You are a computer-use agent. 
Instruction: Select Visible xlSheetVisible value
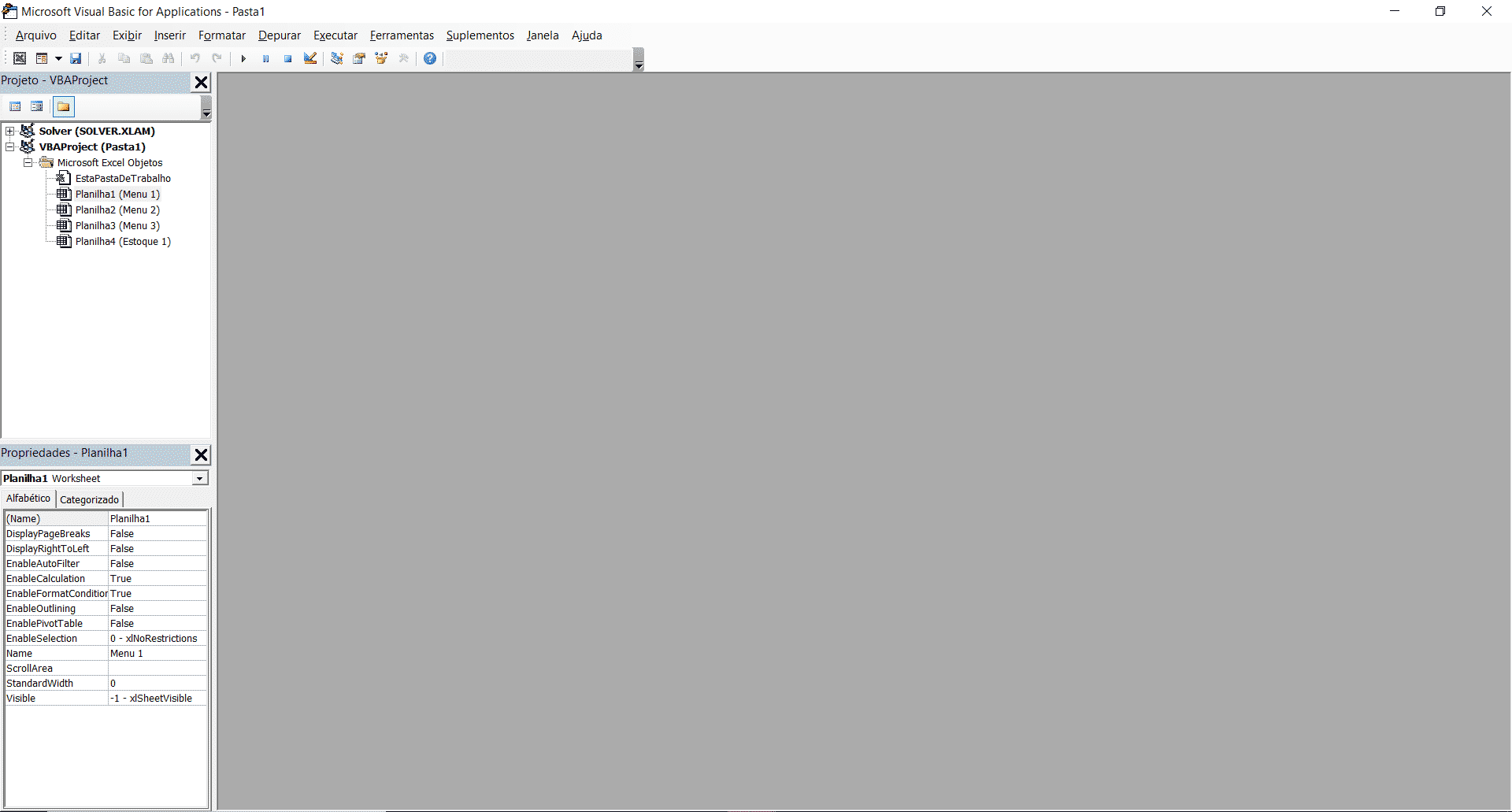coord(157,698)
